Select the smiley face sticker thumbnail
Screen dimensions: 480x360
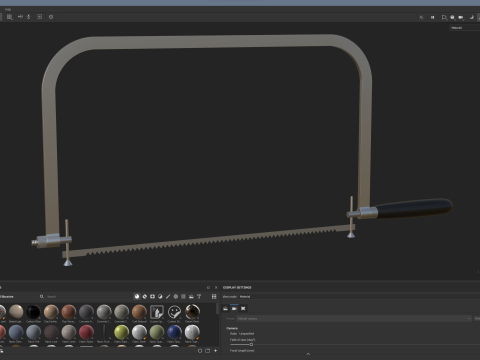tap(174, 312)
